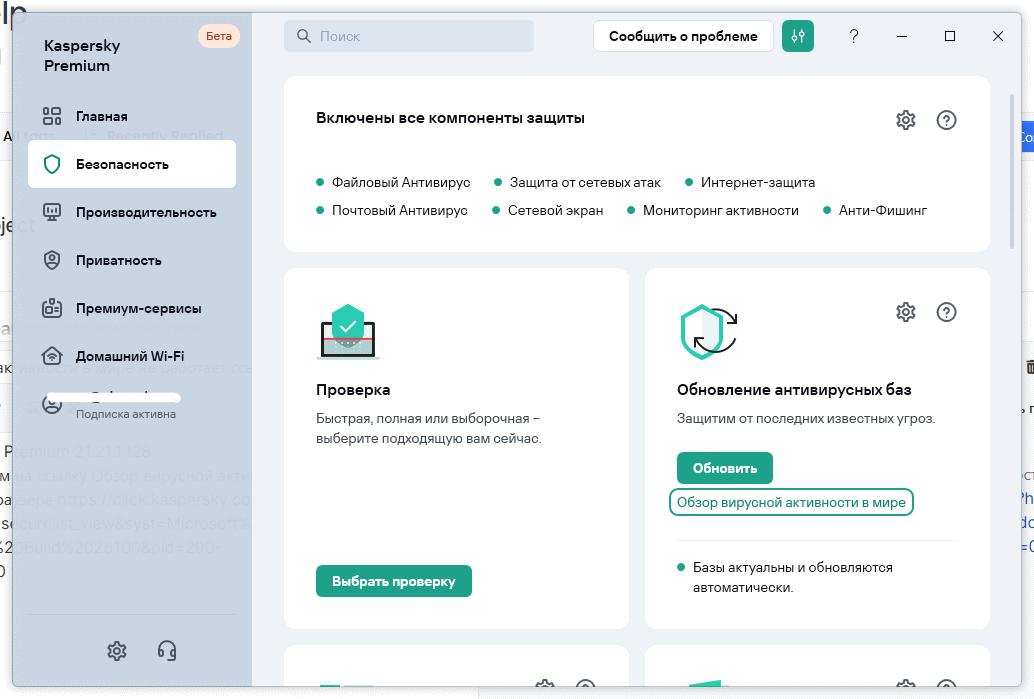This screenshot has width=1034, height=699.
Task: Open the Главная section in the sidebar
Action: (x=132, y=116)
